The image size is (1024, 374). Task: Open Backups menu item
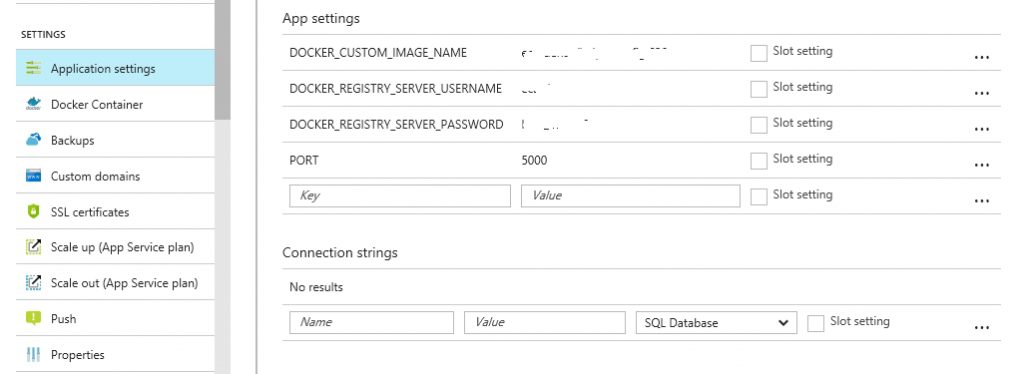(115, 140)
